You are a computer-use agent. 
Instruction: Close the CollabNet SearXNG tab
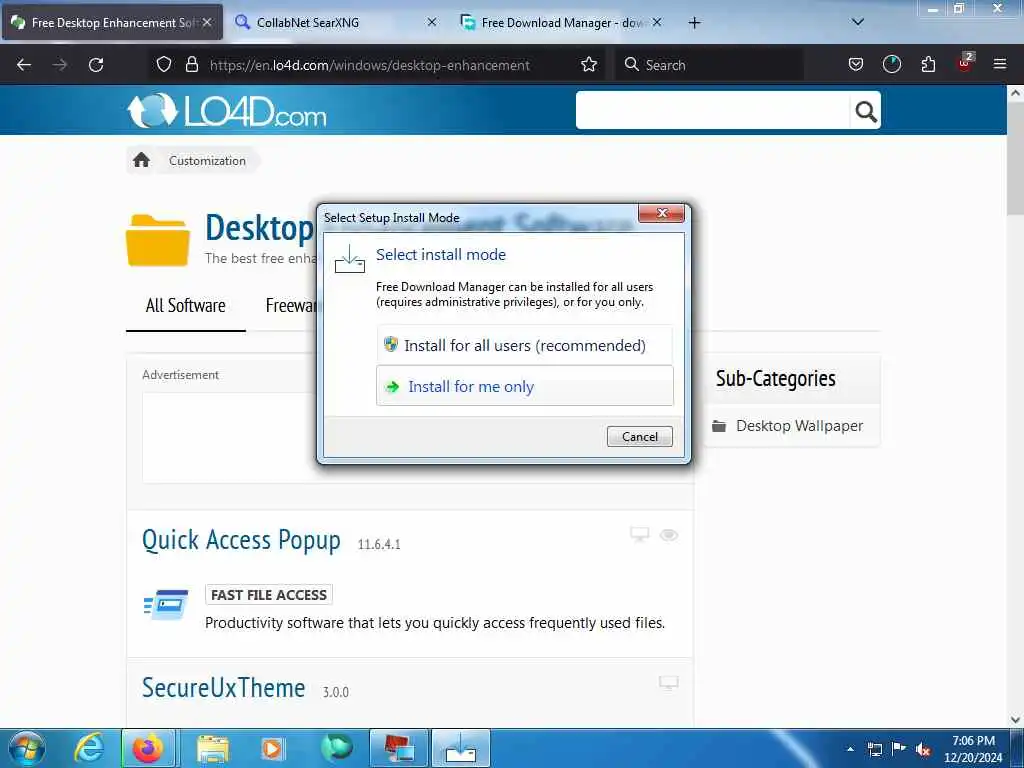click(432, 22)
